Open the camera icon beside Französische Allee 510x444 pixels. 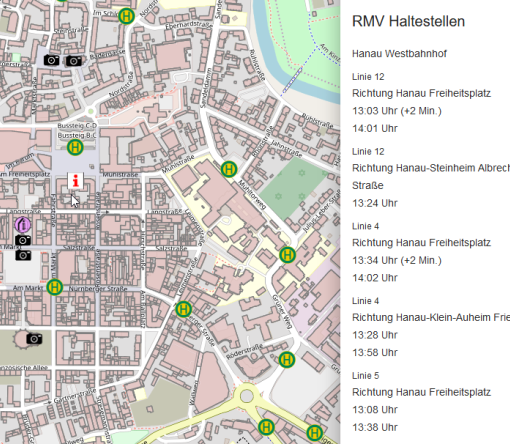pyautogui.click(x=34, y=339)
